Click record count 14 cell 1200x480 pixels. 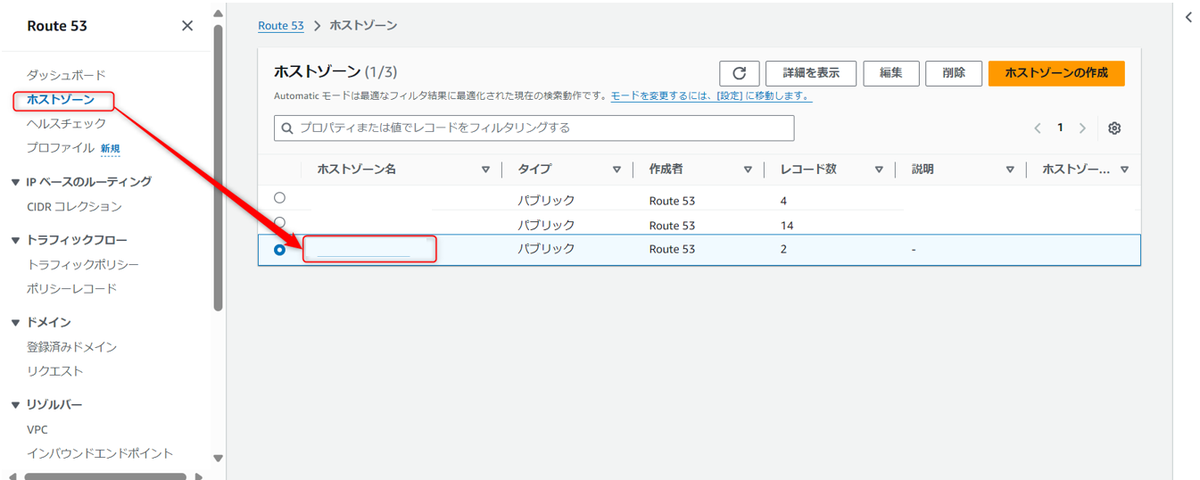tap(788, 225)
